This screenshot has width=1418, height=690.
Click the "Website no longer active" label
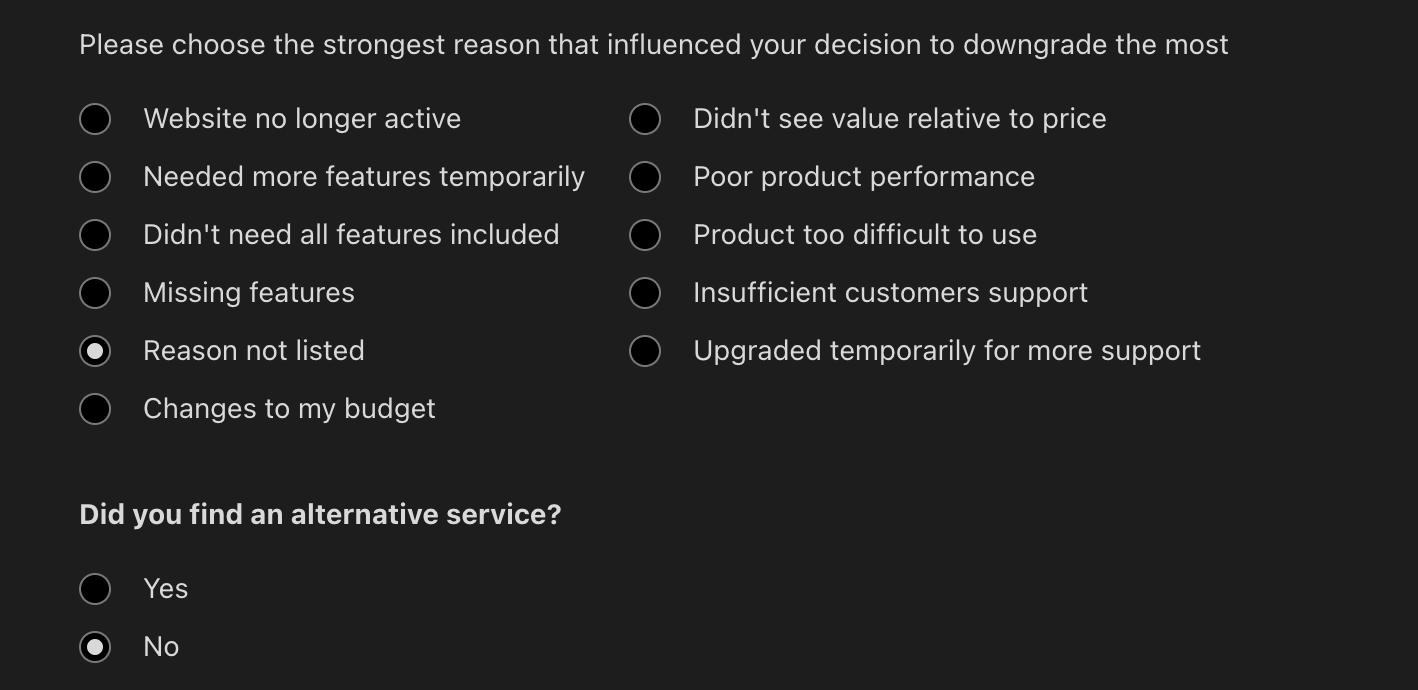pyautogui.click(x=302, y=118)
